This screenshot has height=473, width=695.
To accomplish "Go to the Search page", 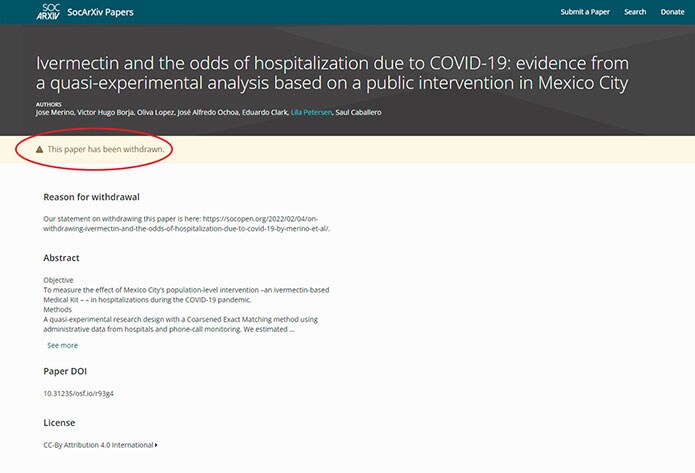I will [x=635, y=12].
